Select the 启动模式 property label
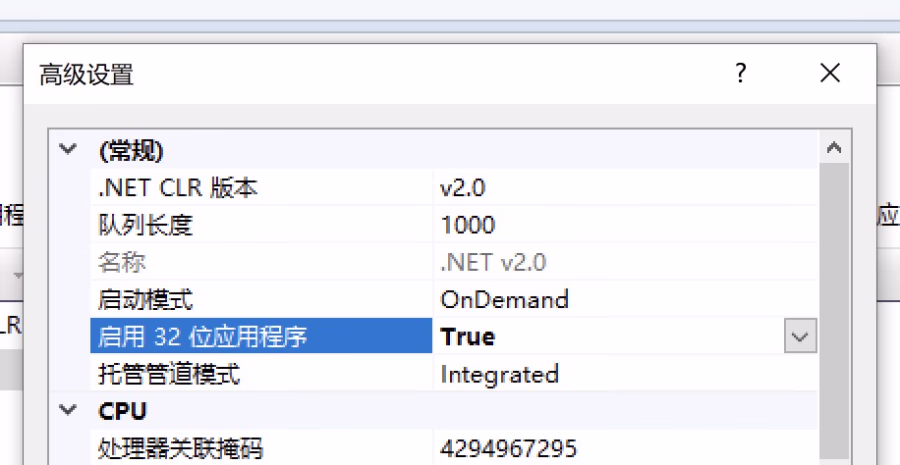Image resolution: width=900 pixels, height=465 pixels. (145, 299)
